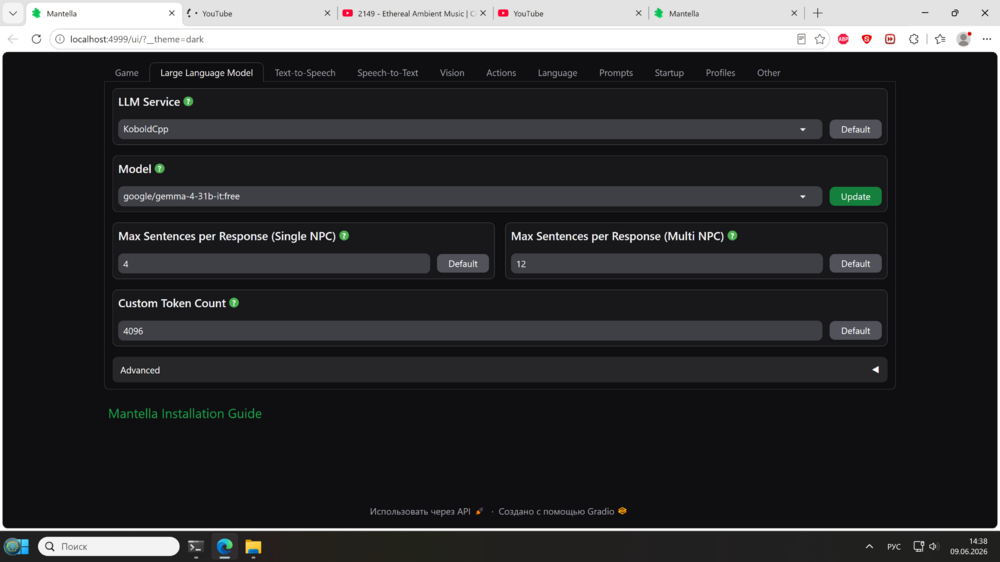Viewport: 1000px width, 562px height.
Task: Close the Ethereal Ambient Music browser tab
Action: coord(483,13)
